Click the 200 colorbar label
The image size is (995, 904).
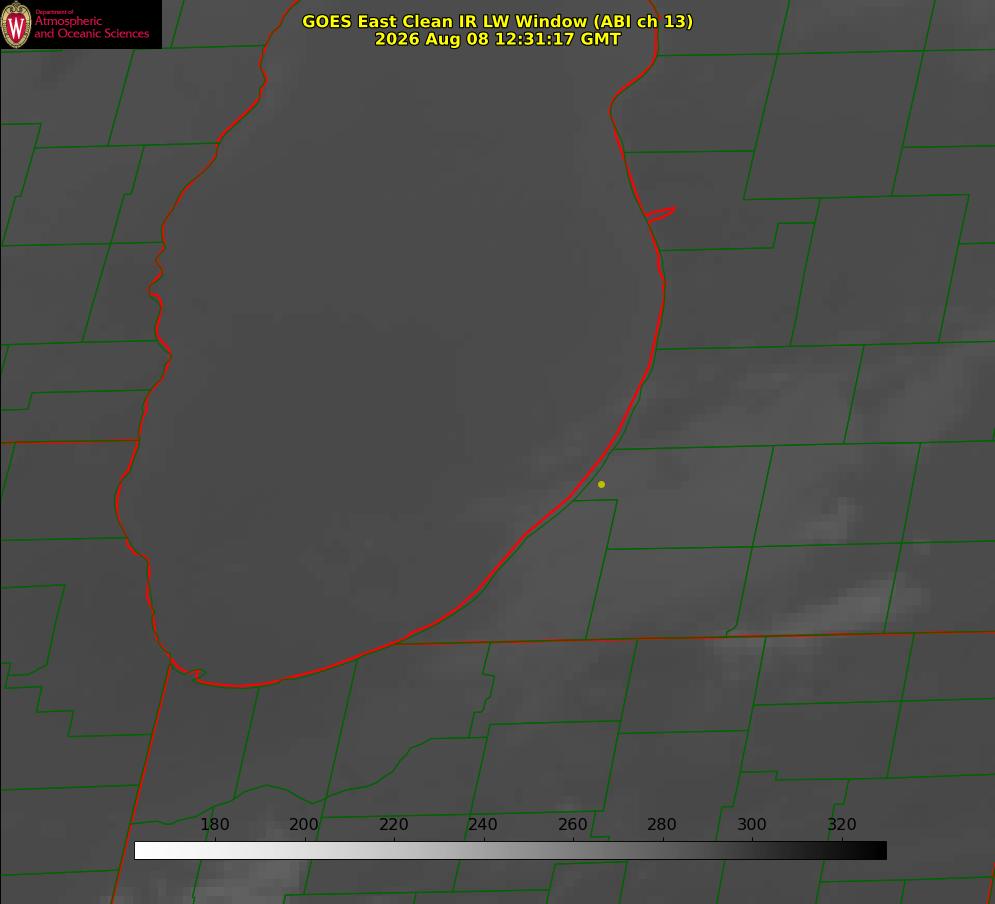click(x=304, y=824)
